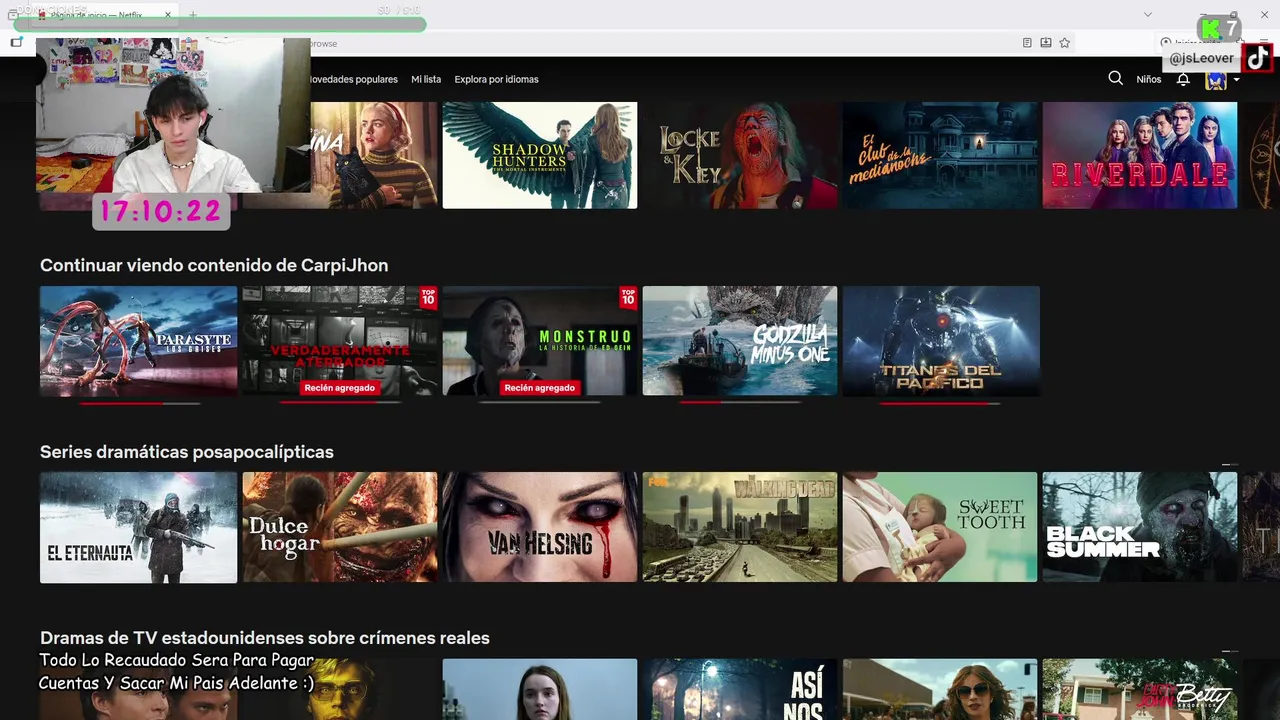
Task: Open Netflix search magnifier icon
Action: [x=1116, y=78]
